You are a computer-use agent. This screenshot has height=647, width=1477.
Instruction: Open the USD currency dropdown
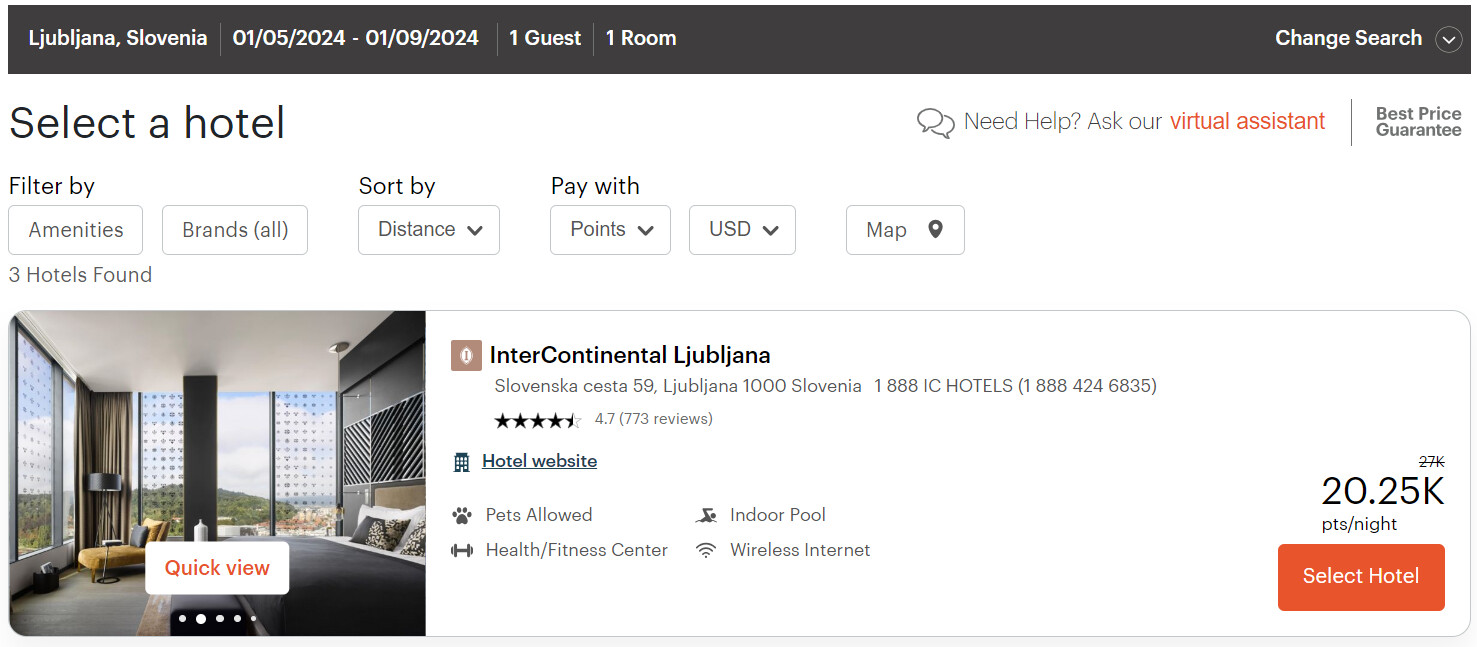(742, 230)
